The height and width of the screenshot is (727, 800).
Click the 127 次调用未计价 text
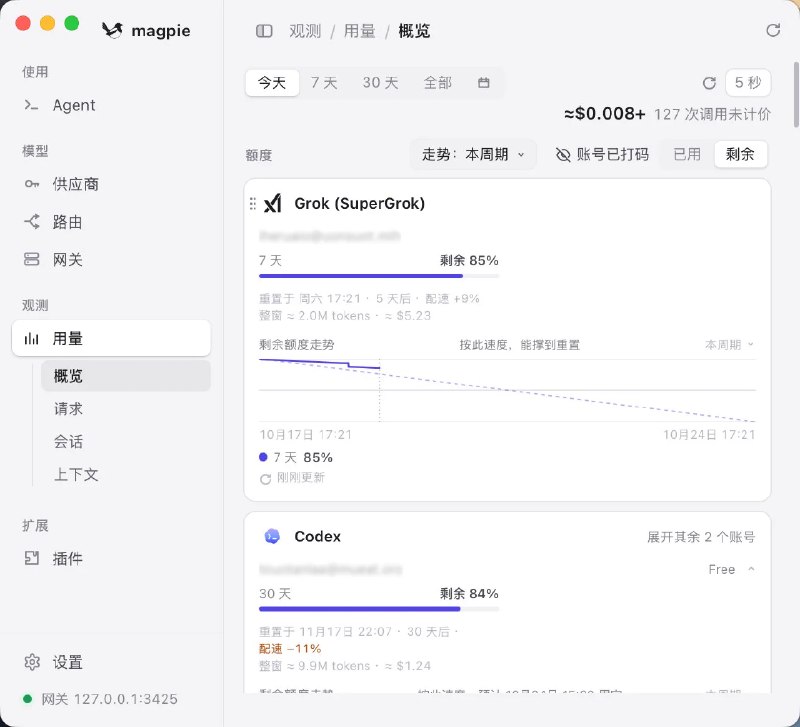point(712,114)
